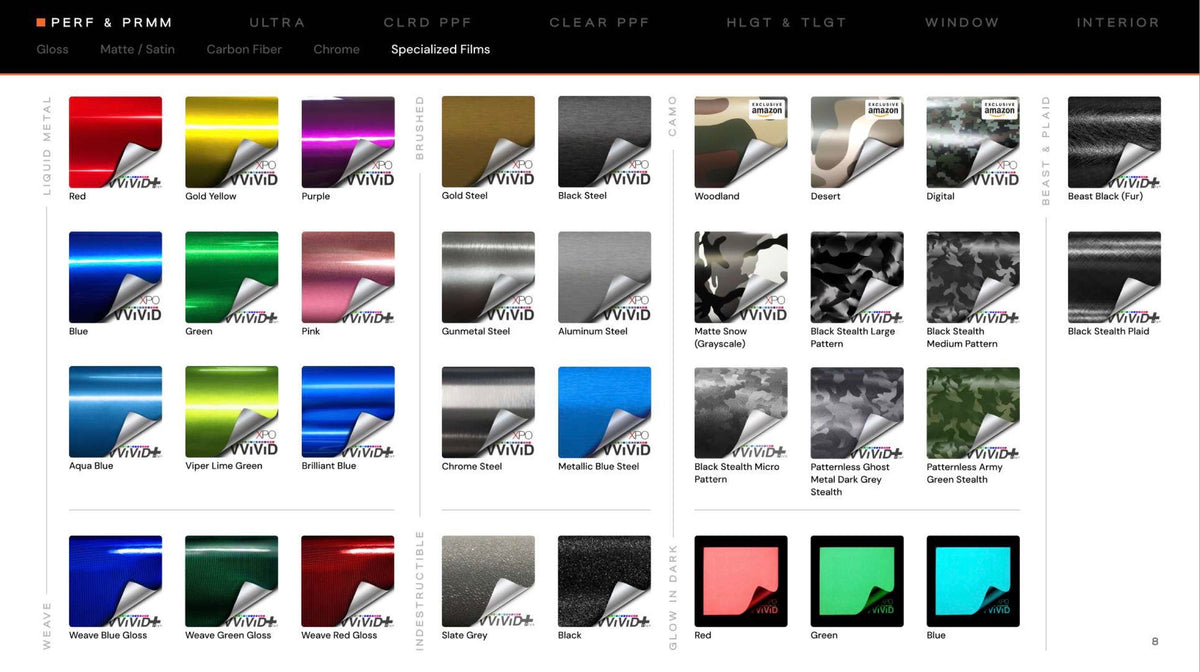
Task: Open the ULTRA section
Action: (x=277, y=22)
